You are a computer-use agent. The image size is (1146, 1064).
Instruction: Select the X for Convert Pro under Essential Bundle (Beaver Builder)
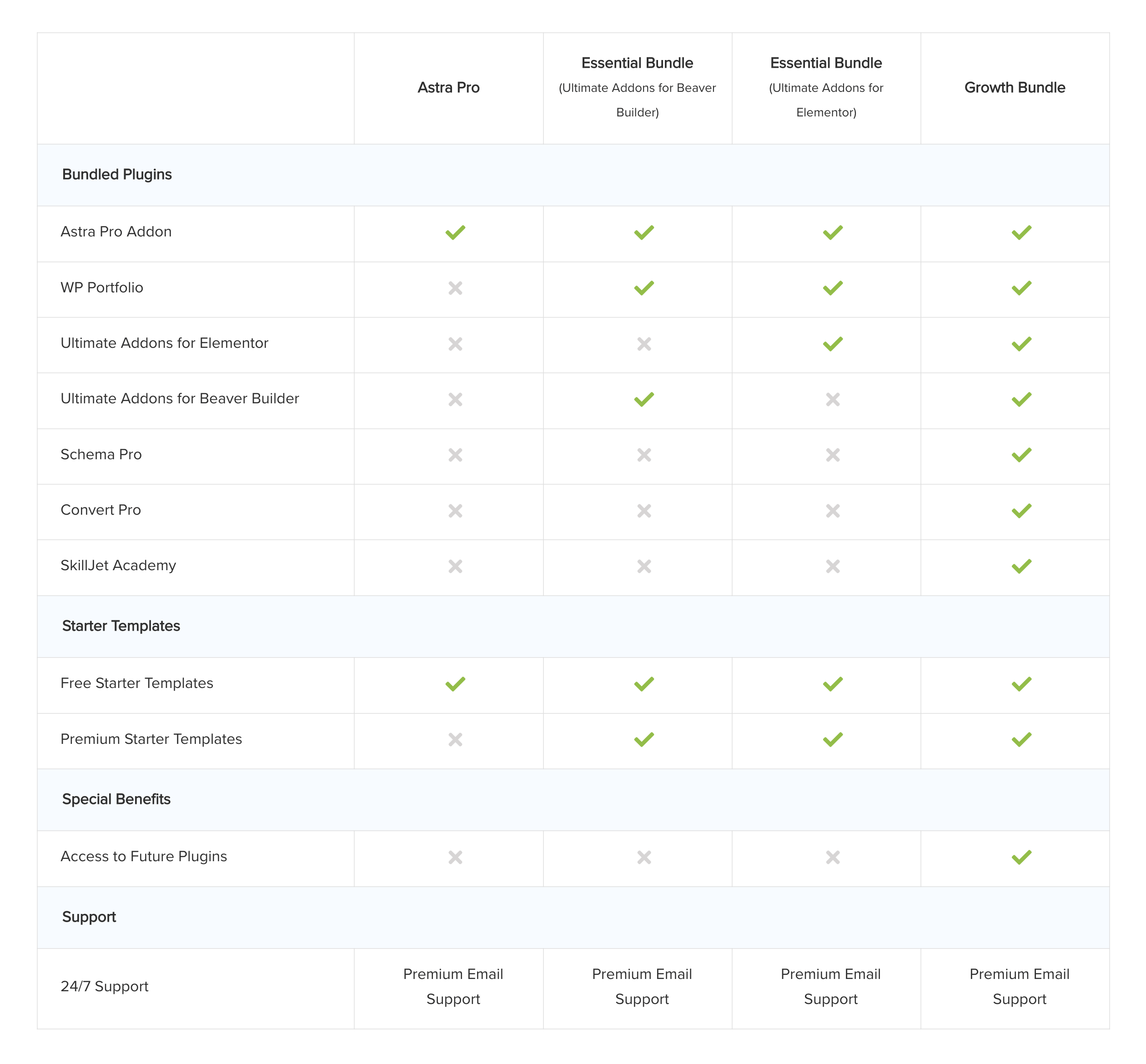coord(642,511)
